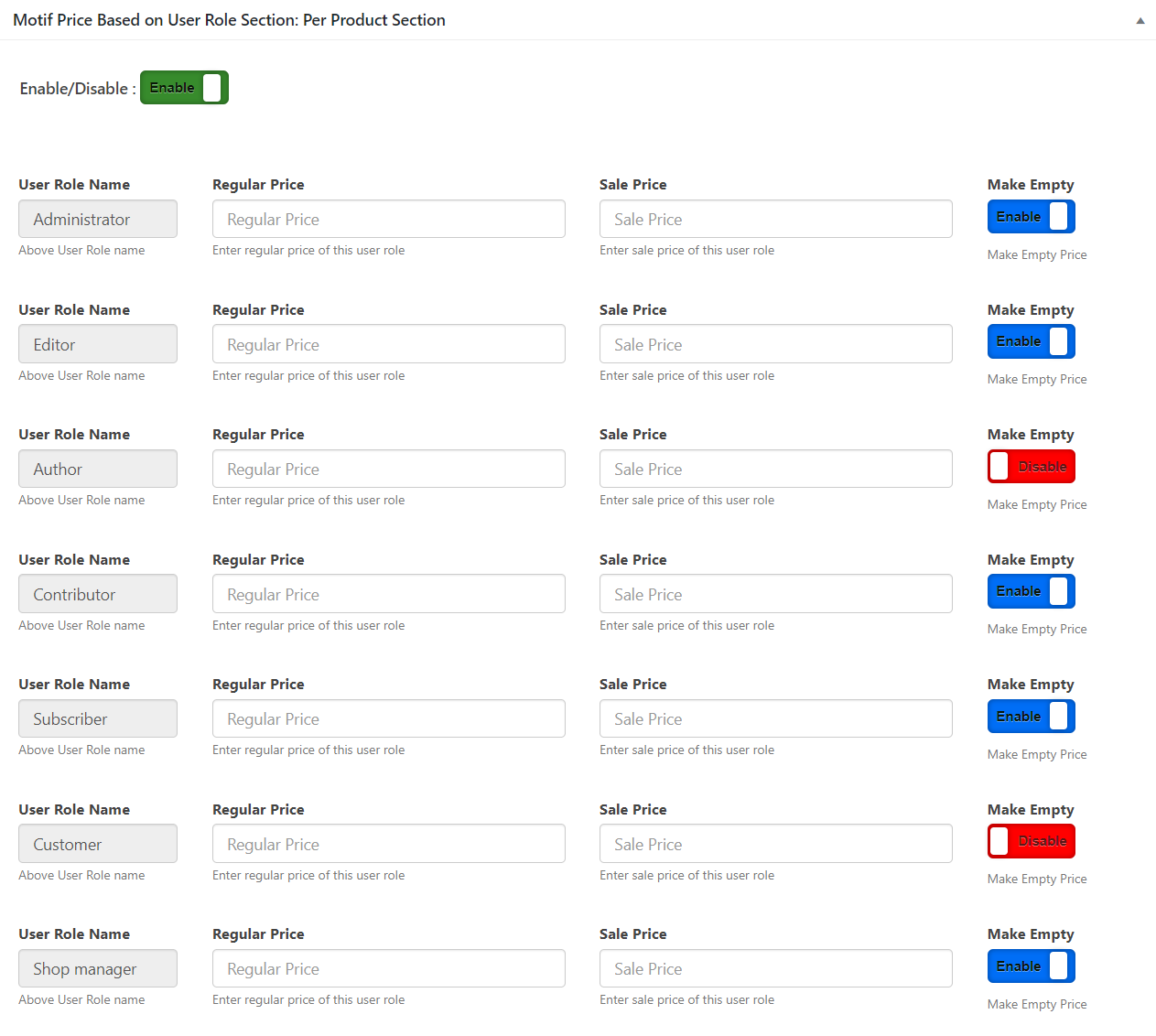Toggle the main Enable/Disable switch
This screenshot has width=1156, height=1036.
click(183, 88)
